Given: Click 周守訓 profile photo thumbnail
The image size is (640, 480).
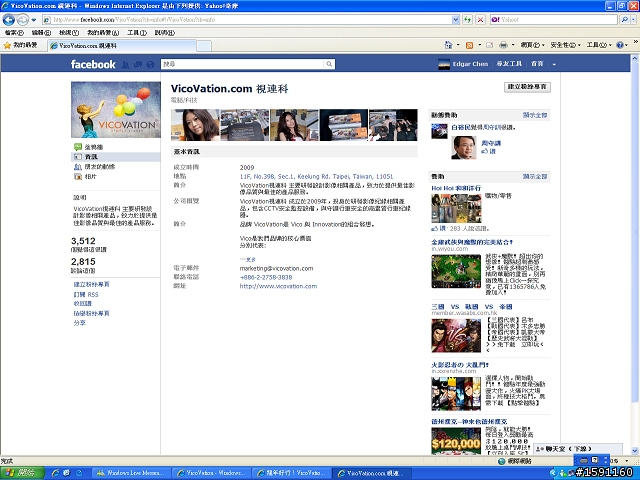Looking at the screenshot, I should pos(464,147).
